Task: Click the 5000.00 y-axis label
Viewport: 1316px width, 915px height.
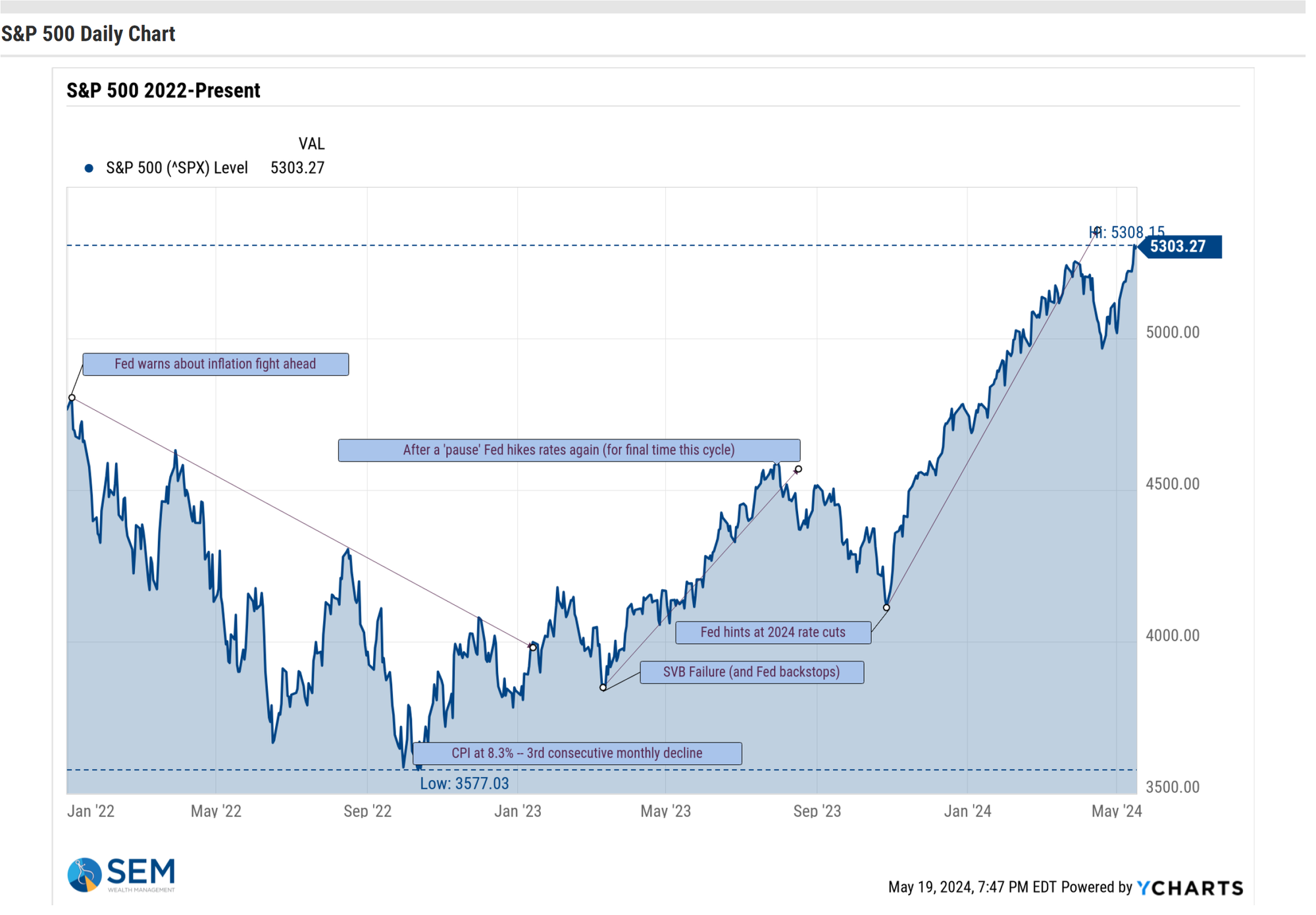Action: [1173, 332]
